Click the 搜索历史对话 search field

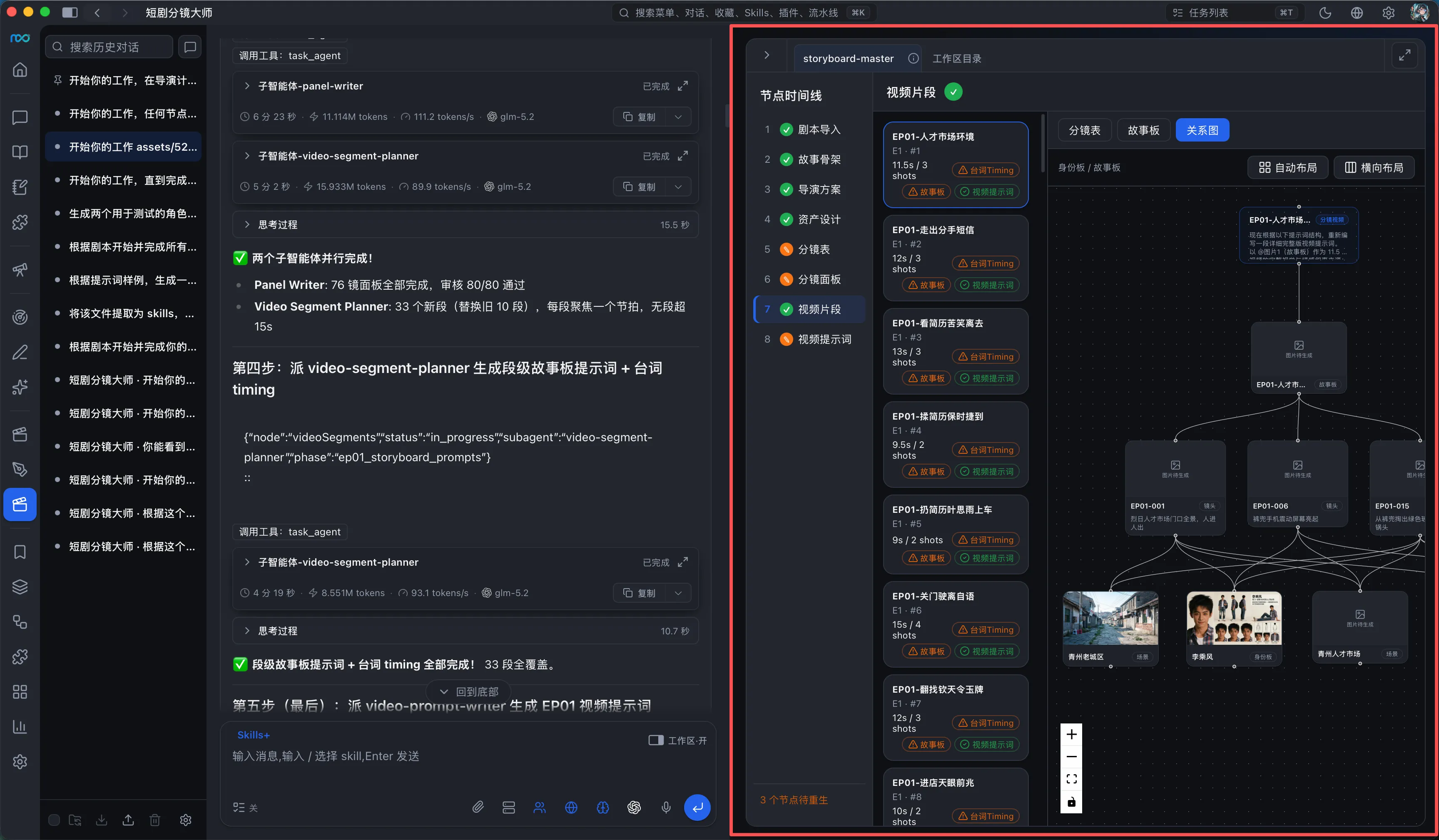coord(109,47)
